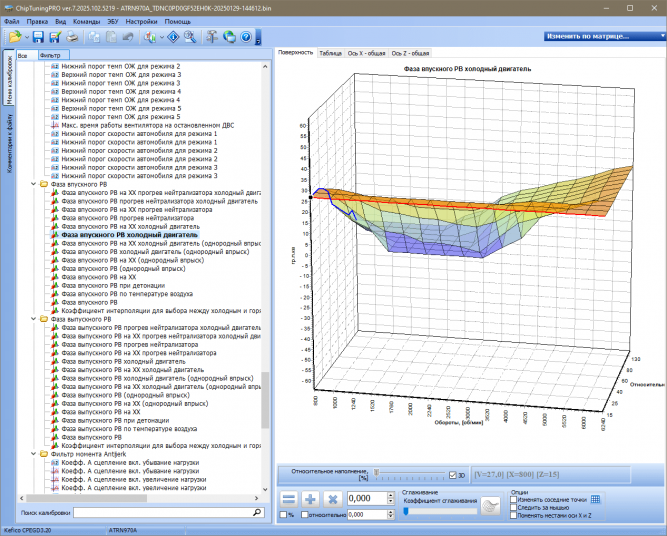This screenshot has width=667, height=536.
Task: Select Фаза впускного РВ на ХХ холодный двигатель
Action: 130,226
